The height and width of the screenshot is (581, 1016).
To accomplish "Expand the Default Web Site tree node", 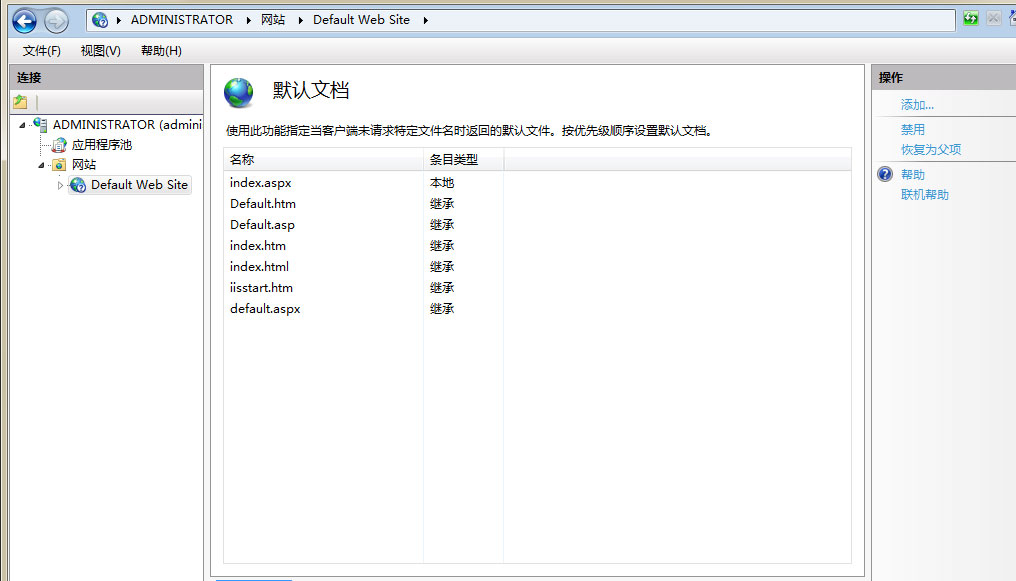I will click(x=60, y=185).
